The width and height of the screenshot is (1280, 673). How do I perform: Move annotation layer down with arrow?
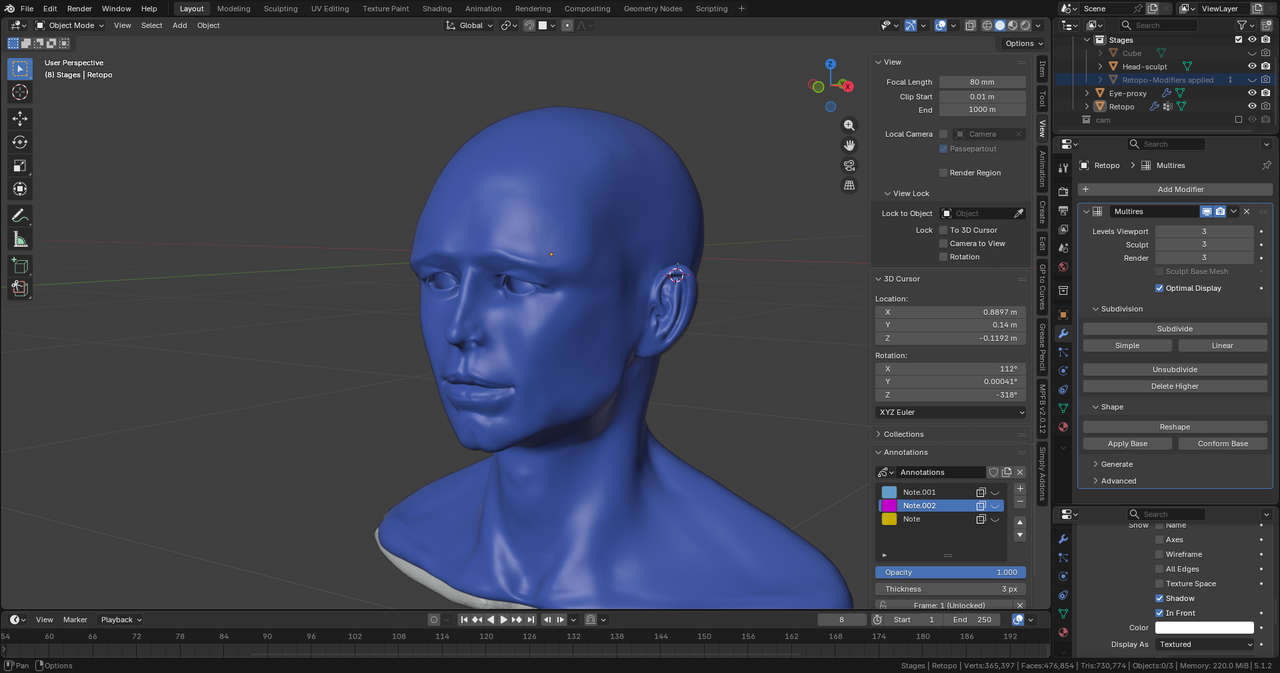coord(1020,535)
